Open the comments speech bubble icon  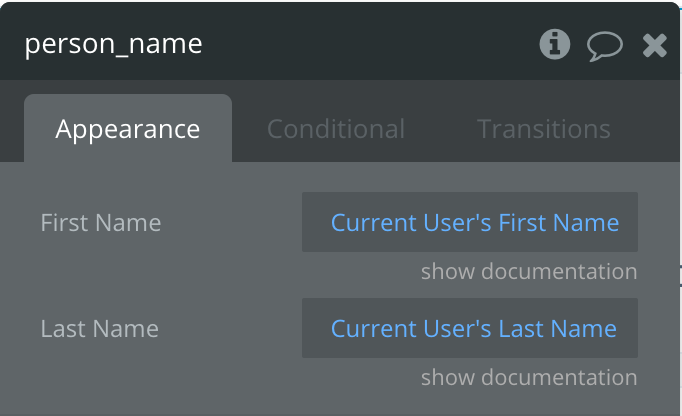pyautogui.click(x=605, y=46)
